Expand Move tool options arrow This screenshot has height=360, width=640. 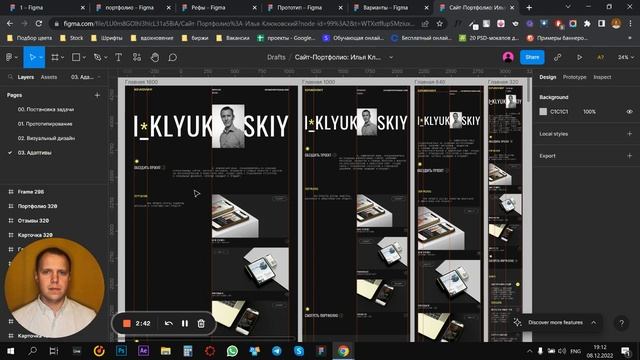click(x=41, y=58)
